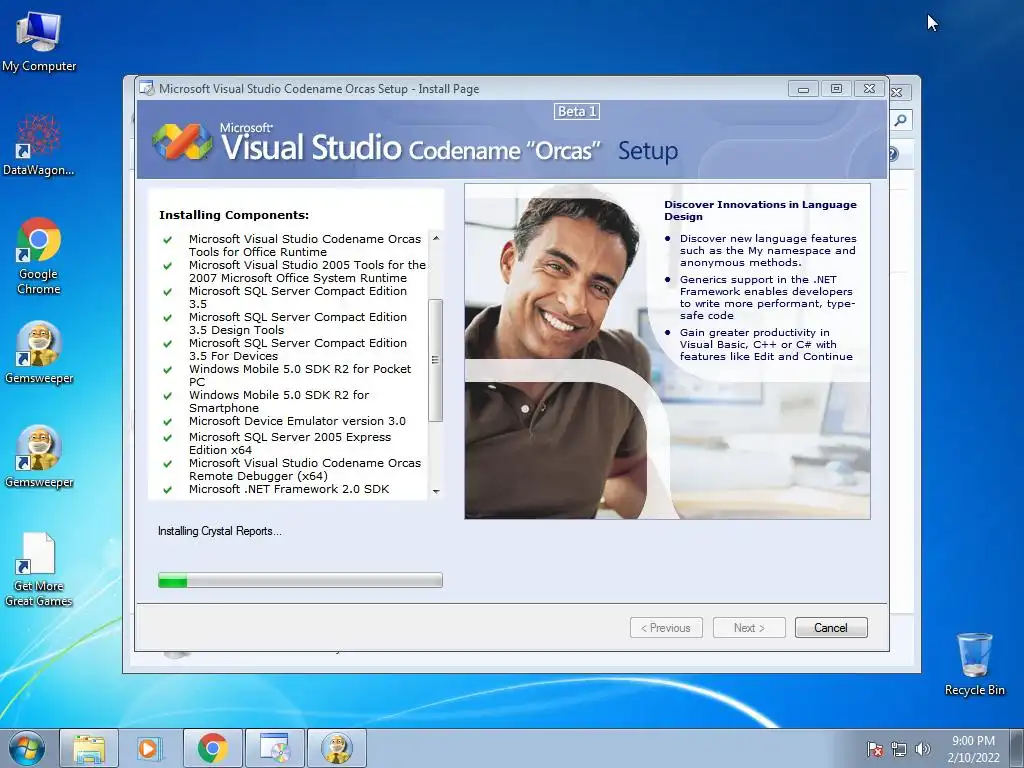Image resolution: width=1024 pixels, height=768 pixels.
Task: Open Get More Great Games shortcut
Action: 39,569
